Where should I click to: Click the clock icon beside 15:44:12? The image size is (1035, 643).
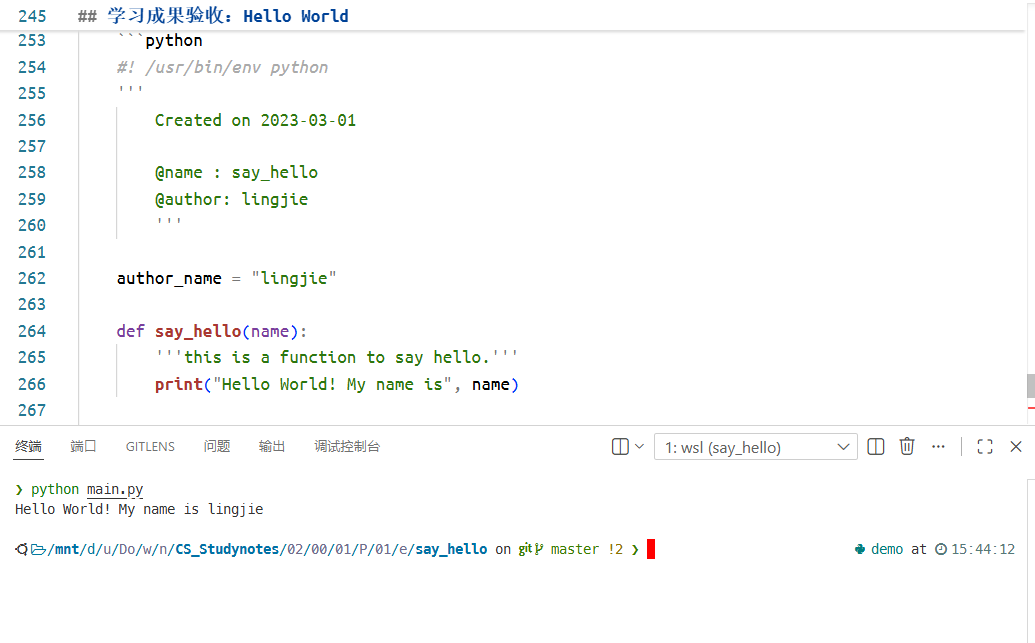pos(941,549)
